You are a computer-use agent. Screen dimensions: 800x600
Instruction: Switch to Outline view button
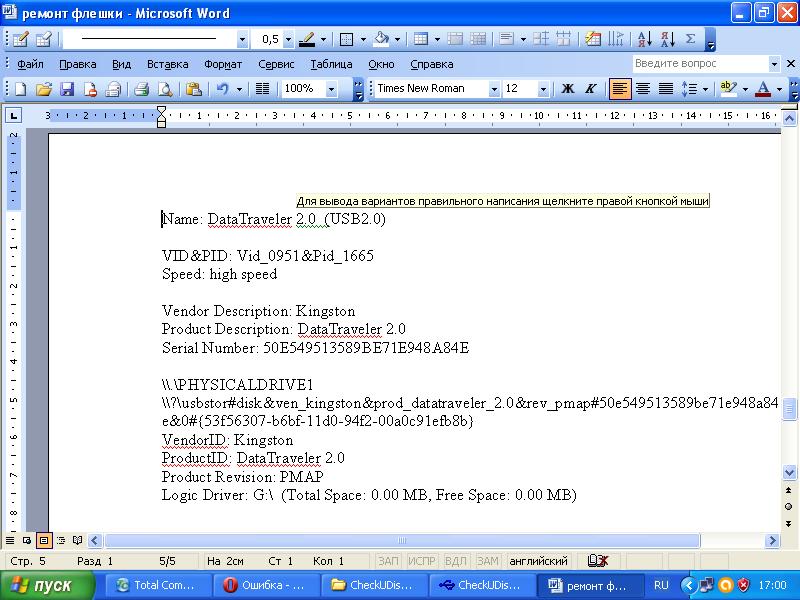(x=61, y=540)
